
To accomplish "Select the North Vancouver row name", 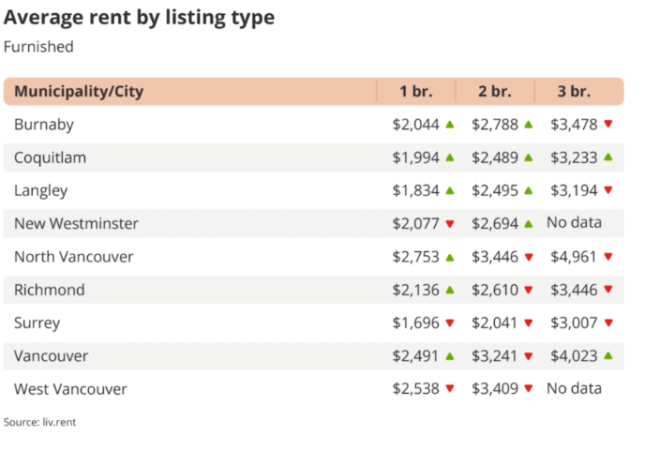I will 74,257.
